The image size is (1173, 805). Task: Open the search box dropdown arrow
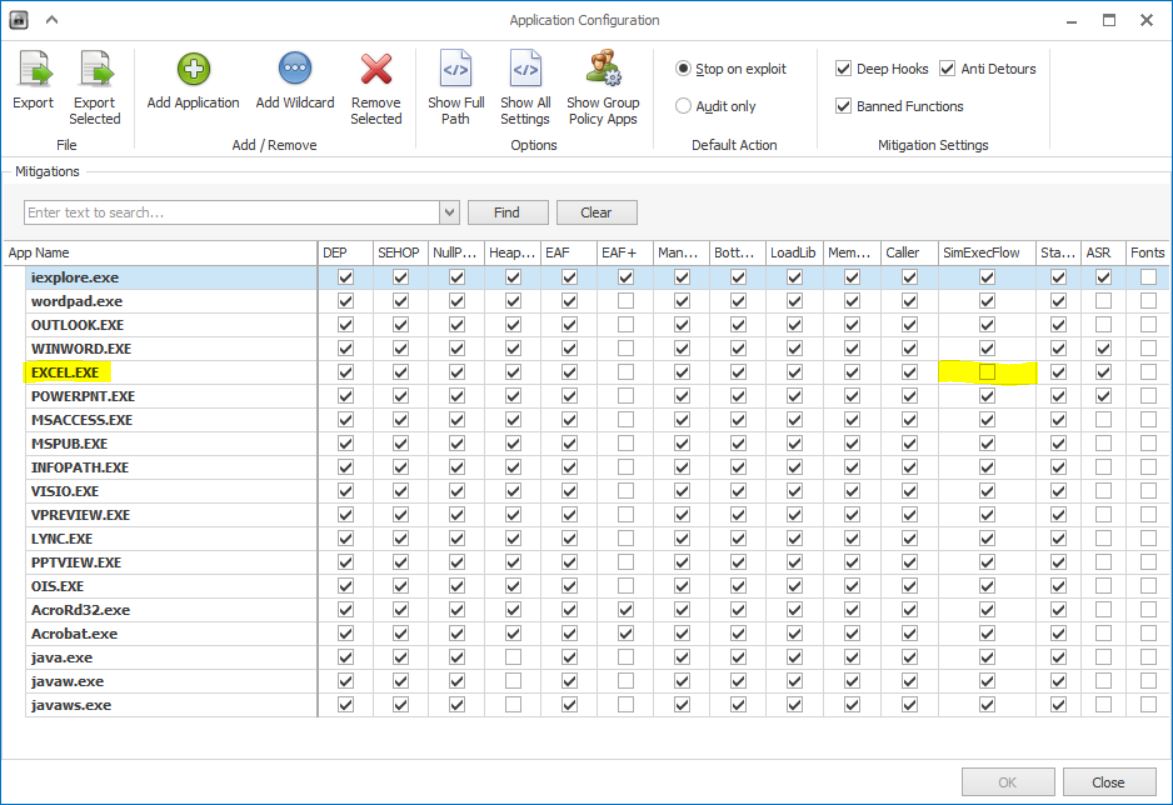[449, 212]
